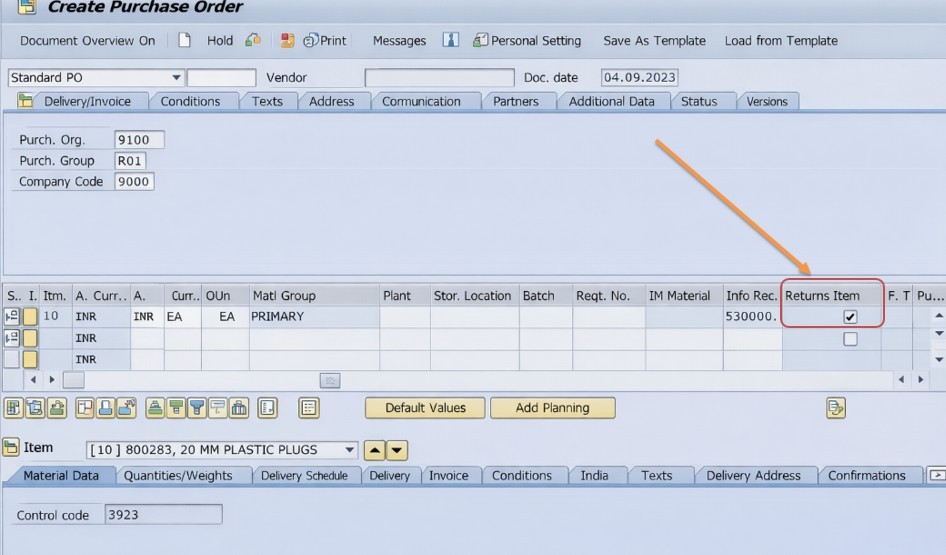Click the Default Values button
Viewport: 946px width, 555px height.
point(425,408)
